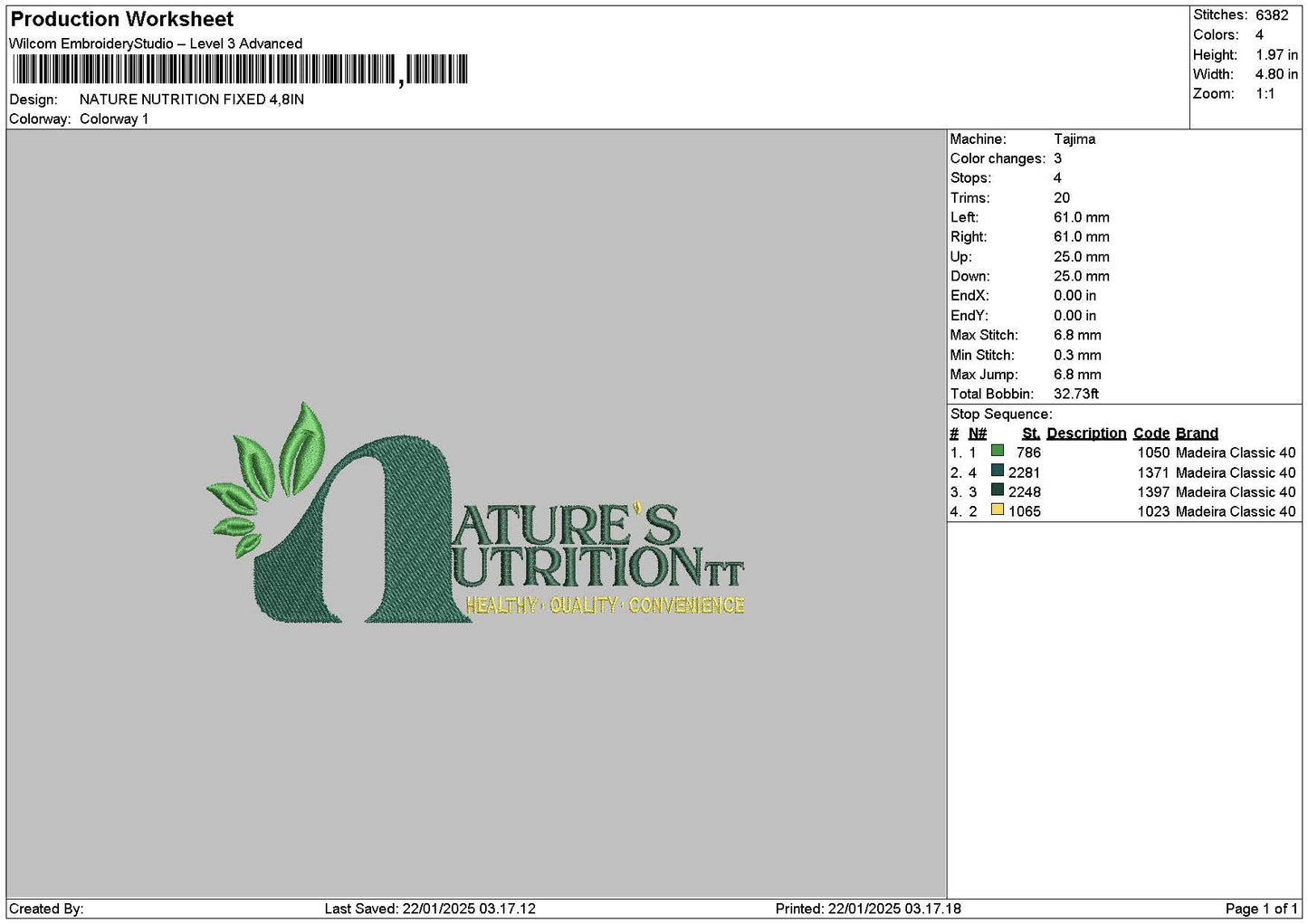
Task: Click stitch count '2248' in stop sequence
Action: [1025, 492]
